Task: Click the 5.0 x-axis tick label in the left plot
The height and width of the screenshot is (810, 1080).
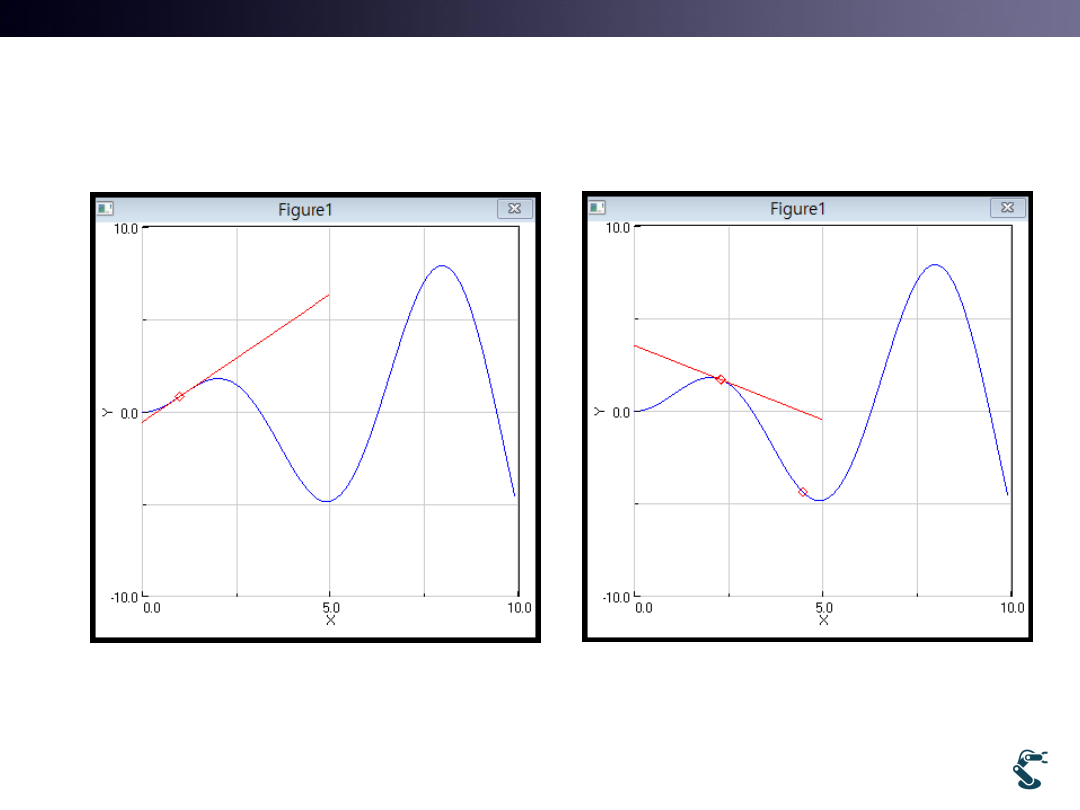Action: (331, 607)
